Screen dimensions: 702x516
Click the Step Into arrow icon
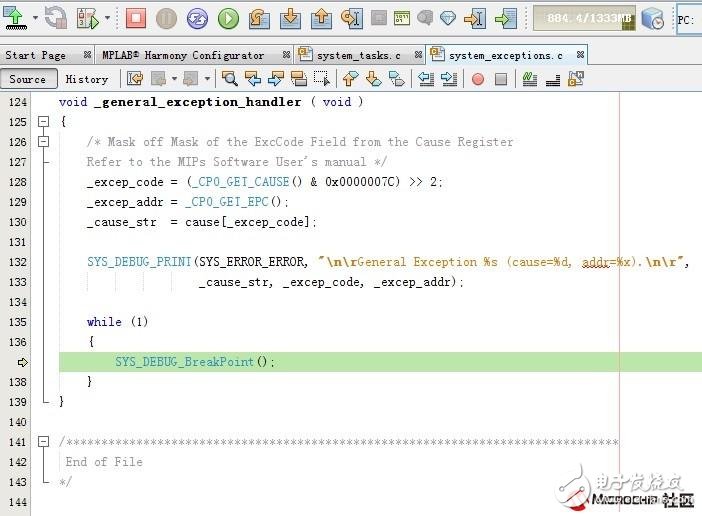coord(290,18)
